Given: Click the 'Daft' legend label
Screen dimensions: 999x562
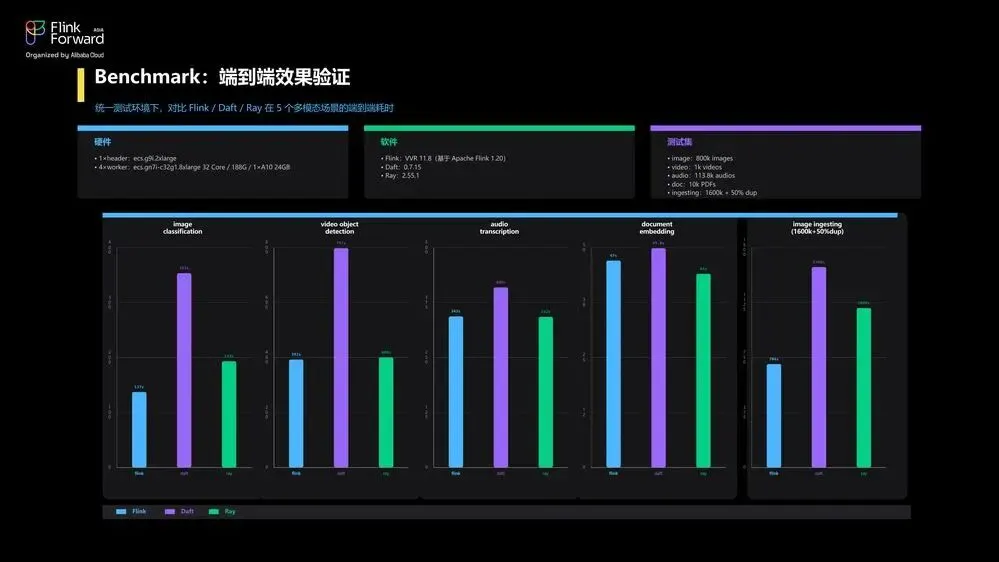Looking at the screenshot, I should pos(187,511).
